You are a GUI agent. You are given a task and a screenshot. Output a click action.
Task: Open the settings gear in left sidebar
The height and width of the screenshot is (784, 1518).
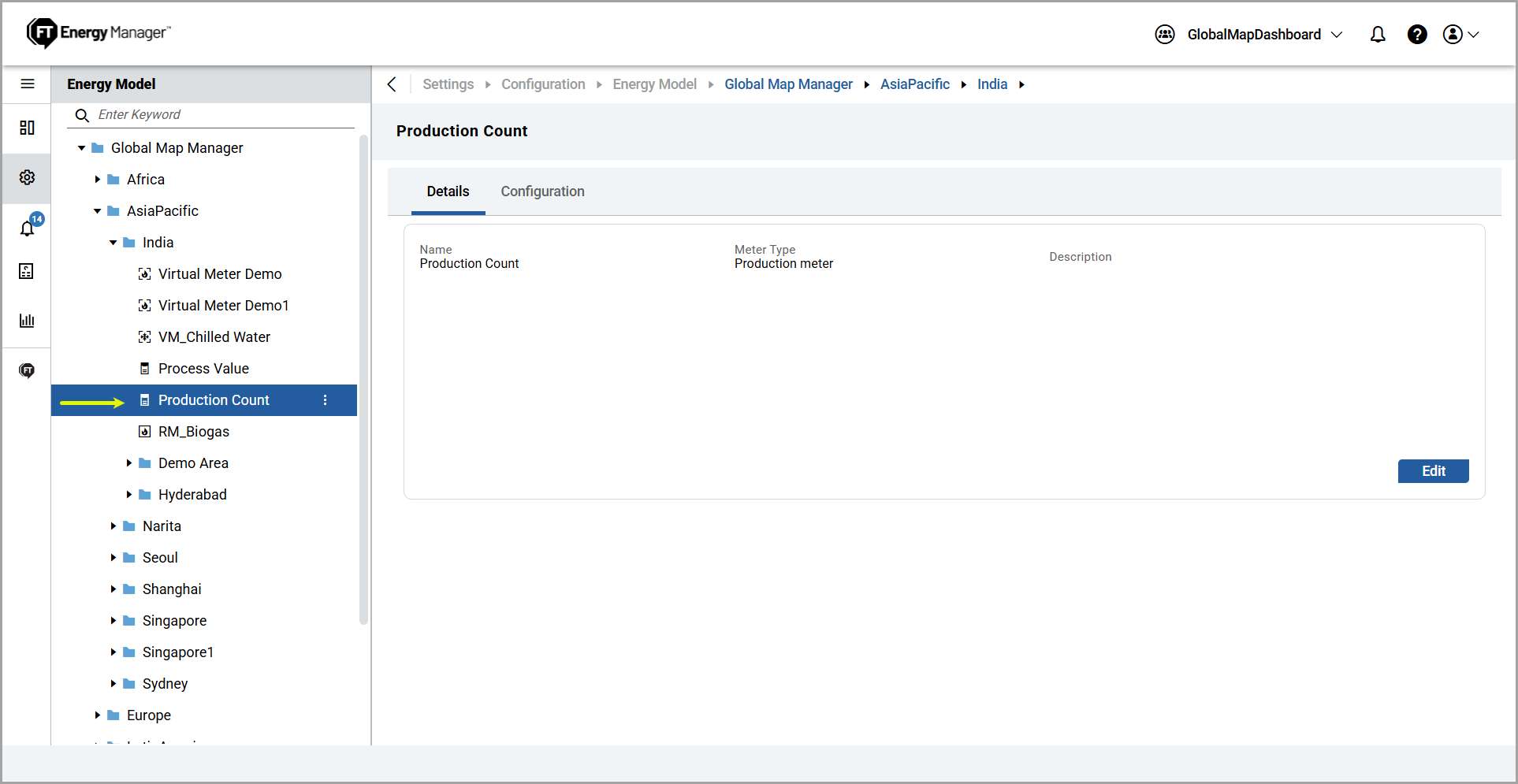coord(27,177)
